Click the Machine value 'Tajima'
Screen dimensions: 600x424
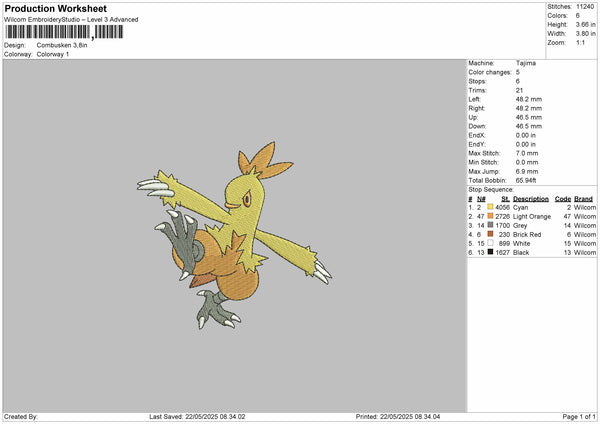526,63
